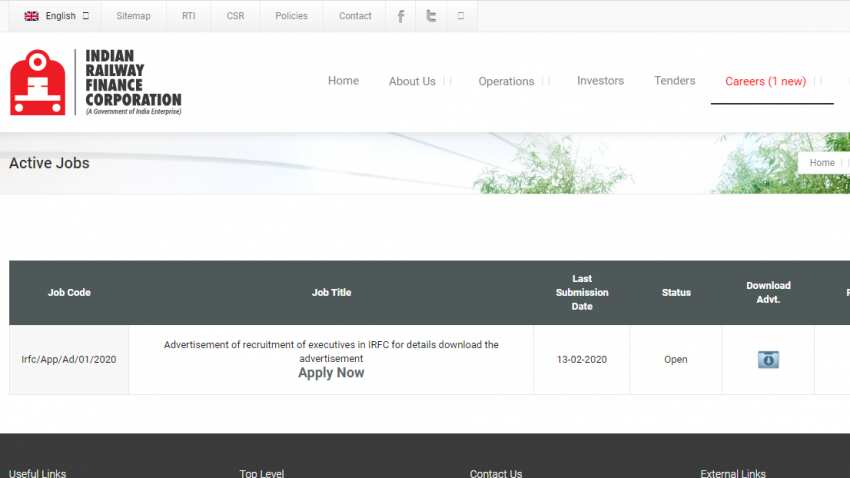This screenshot has height=478, width=850.
Task: Select the job code Irfc/App/Ad/01/2020 cell
Action: (x=69, y=359)
